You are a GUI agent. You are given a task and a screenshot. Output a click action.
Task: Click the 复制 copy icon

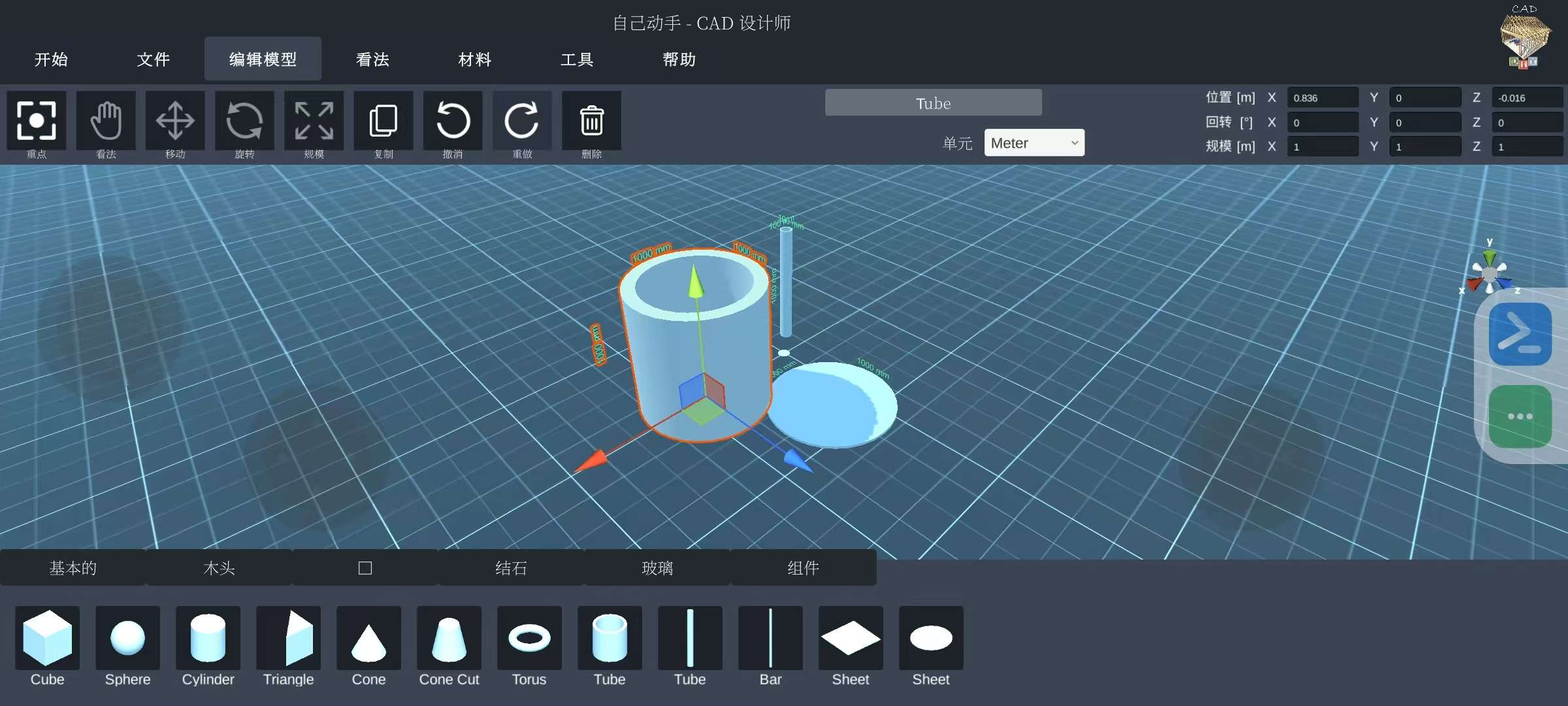tap(384, 120)
